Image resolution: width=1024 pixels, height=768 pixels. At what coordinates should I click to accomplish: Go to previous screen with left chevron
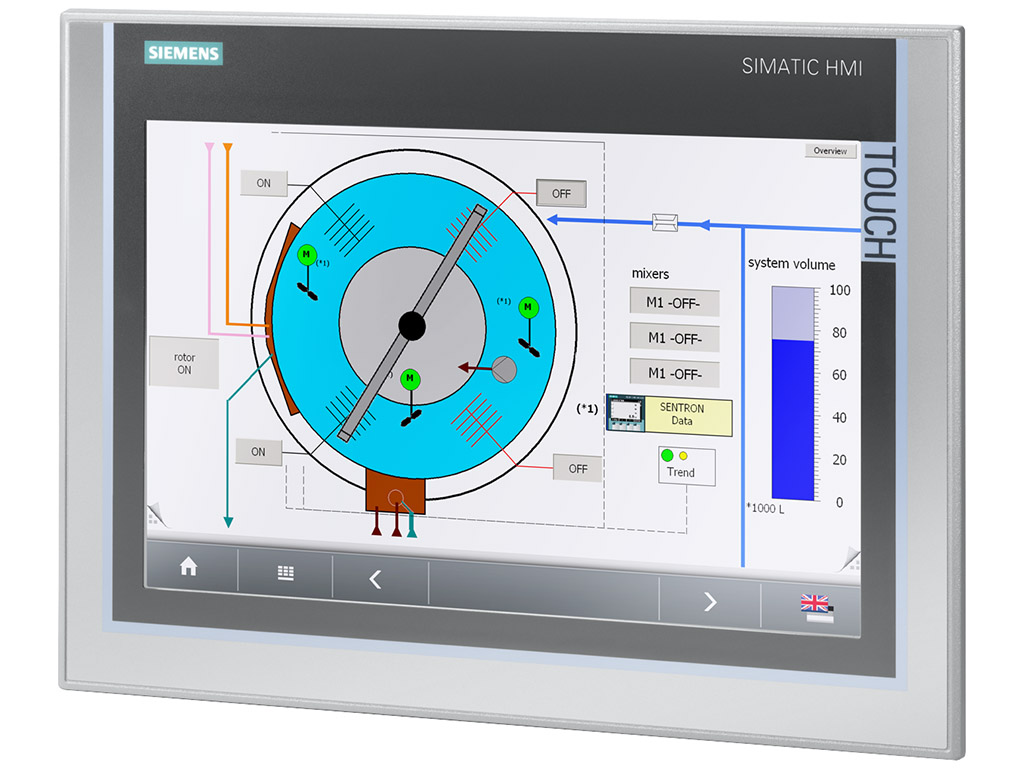pos(376,579)
